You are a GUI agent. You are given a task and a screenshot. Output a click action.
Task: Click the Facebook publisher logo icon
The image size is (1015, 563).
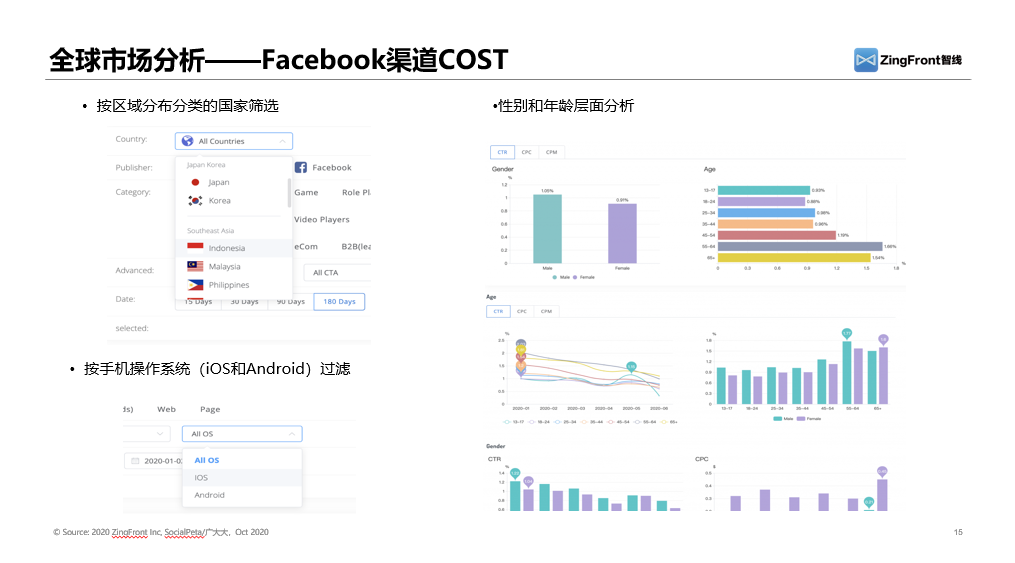point(300,168)
